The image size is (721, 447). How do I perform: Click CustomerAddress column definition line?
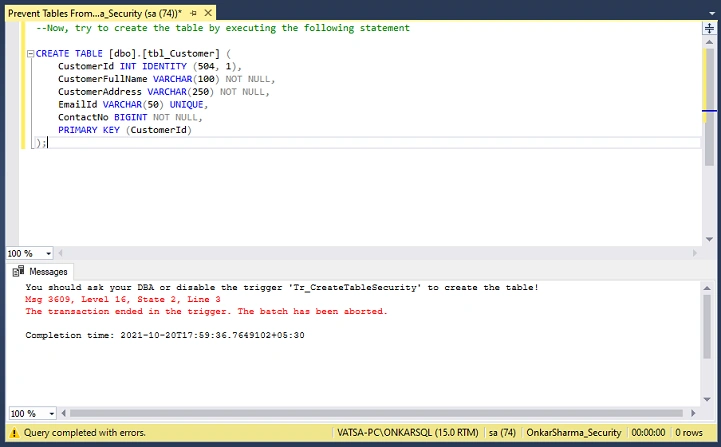164,92
